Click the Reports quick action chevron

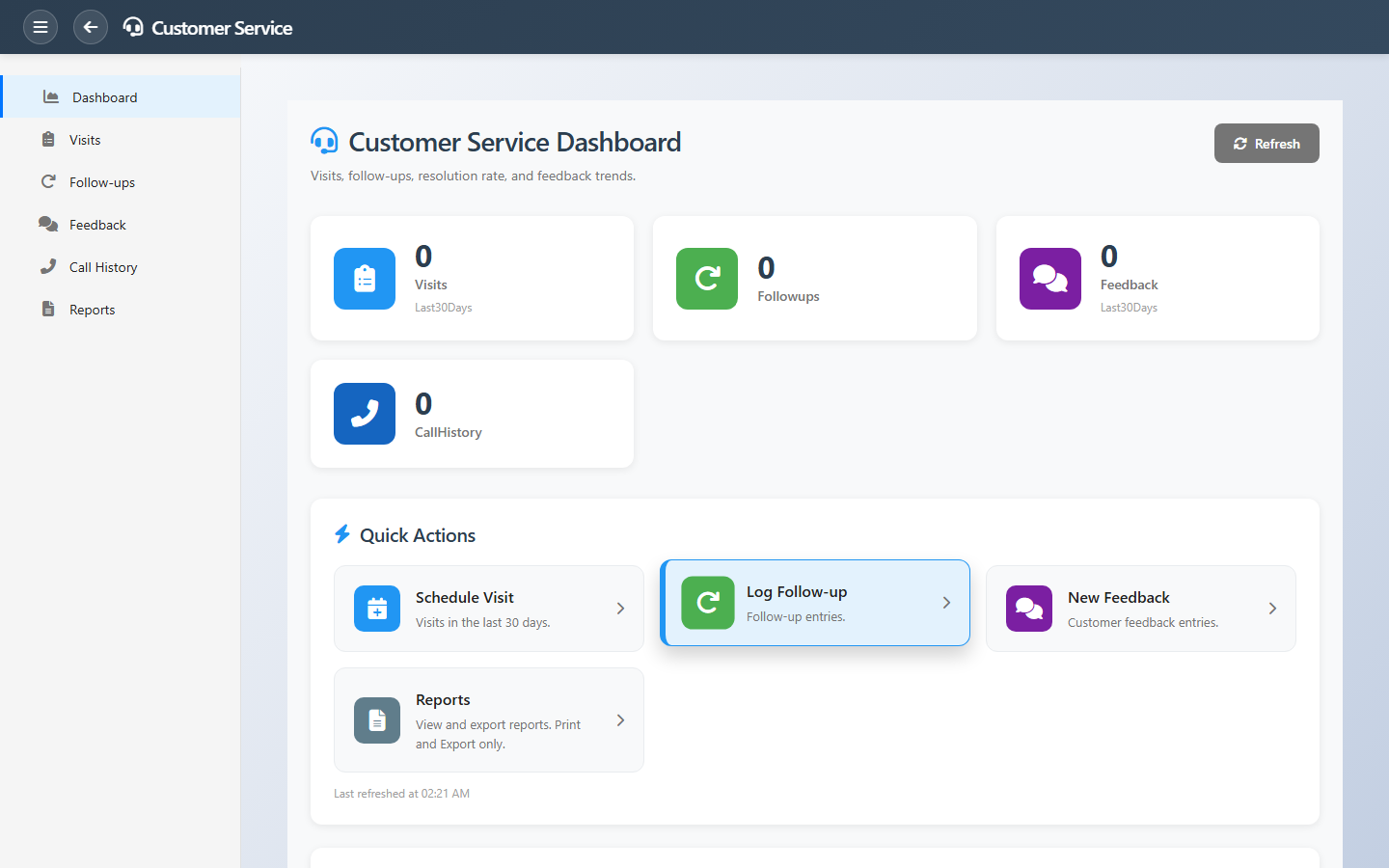tap(620, 720)
